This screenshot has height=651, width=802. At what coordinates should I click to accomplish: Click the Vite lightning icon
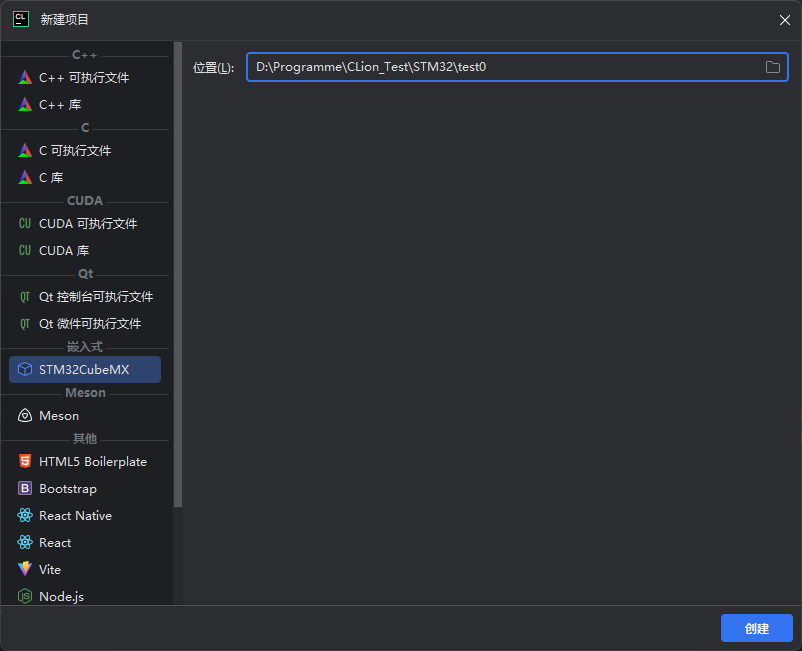click(25, 569)
